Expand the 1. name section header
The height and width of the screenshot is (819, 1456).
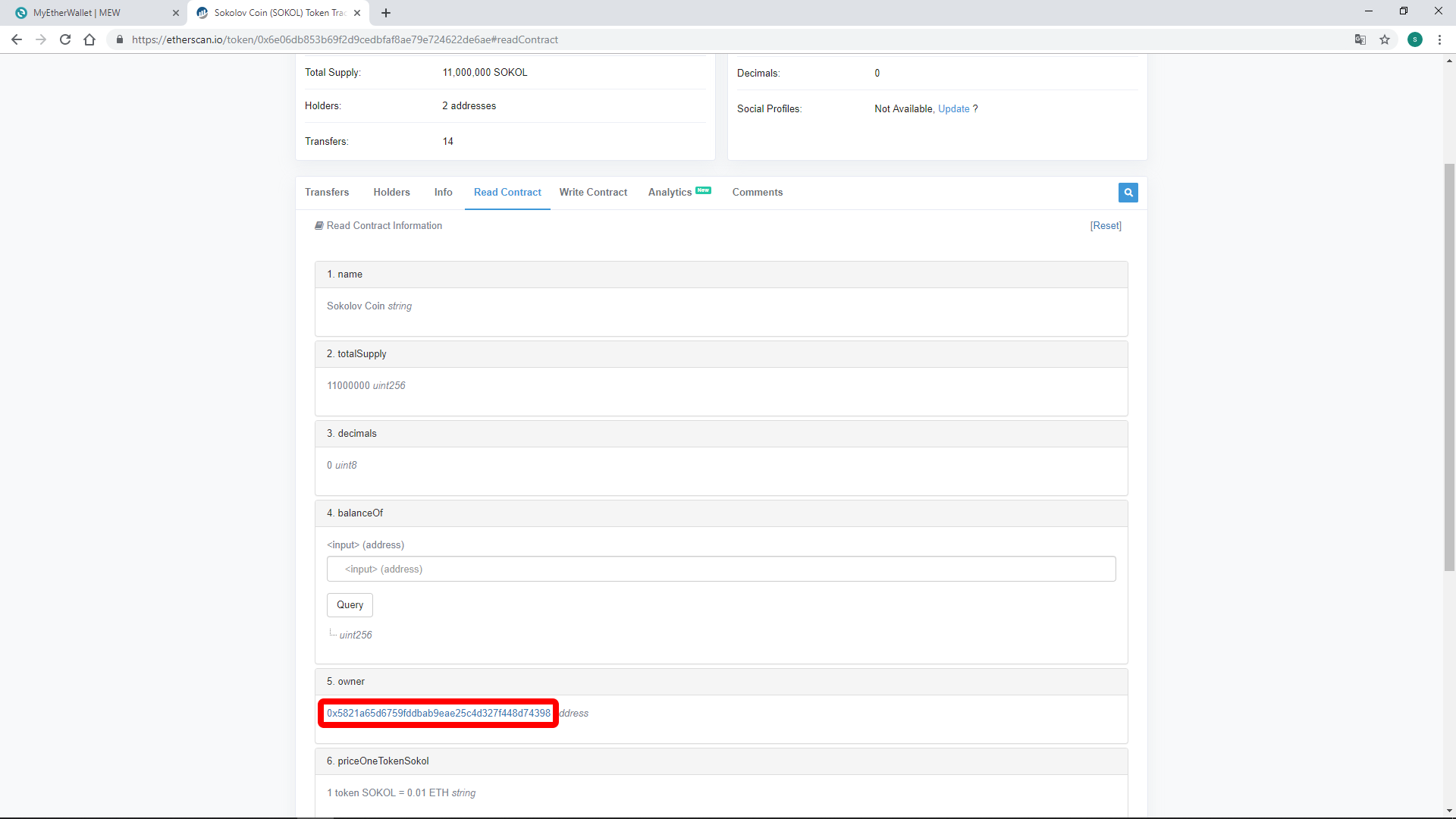721,275
